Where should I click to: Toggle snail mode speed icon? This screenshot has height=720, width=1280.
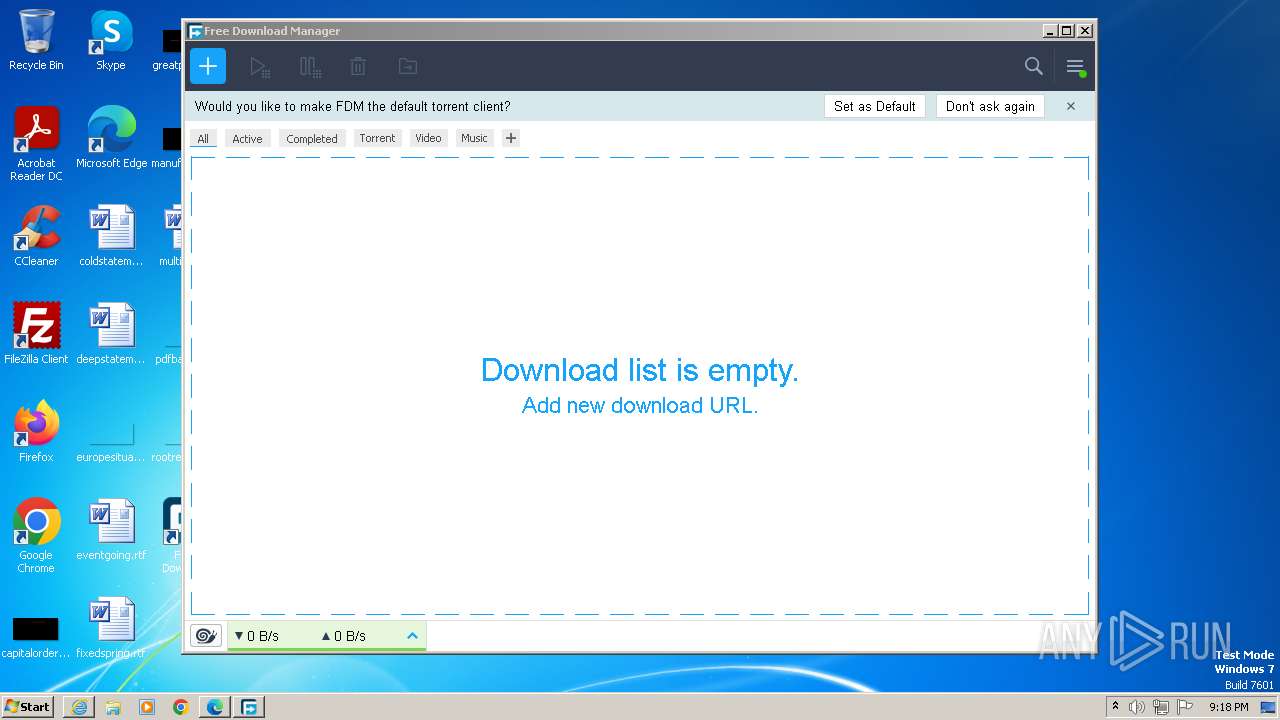[x=206, y=635]
